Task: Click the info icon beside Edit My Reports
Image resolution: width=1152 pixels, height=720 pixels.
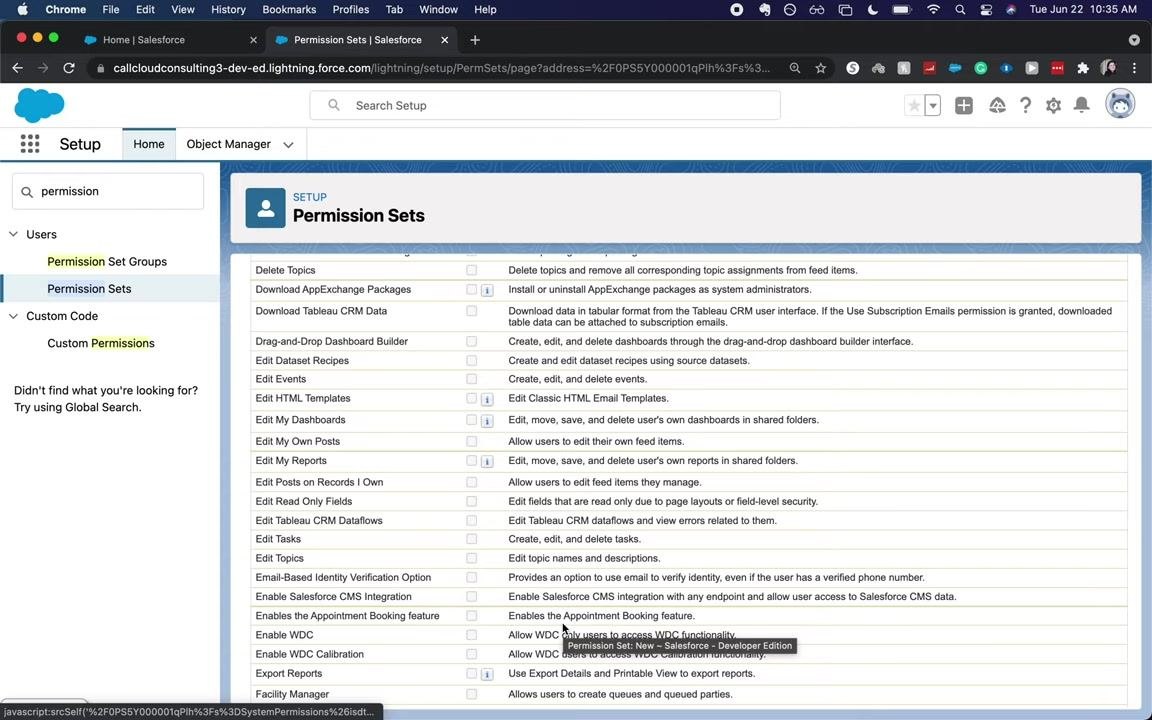Action: (x=486, y=462)
